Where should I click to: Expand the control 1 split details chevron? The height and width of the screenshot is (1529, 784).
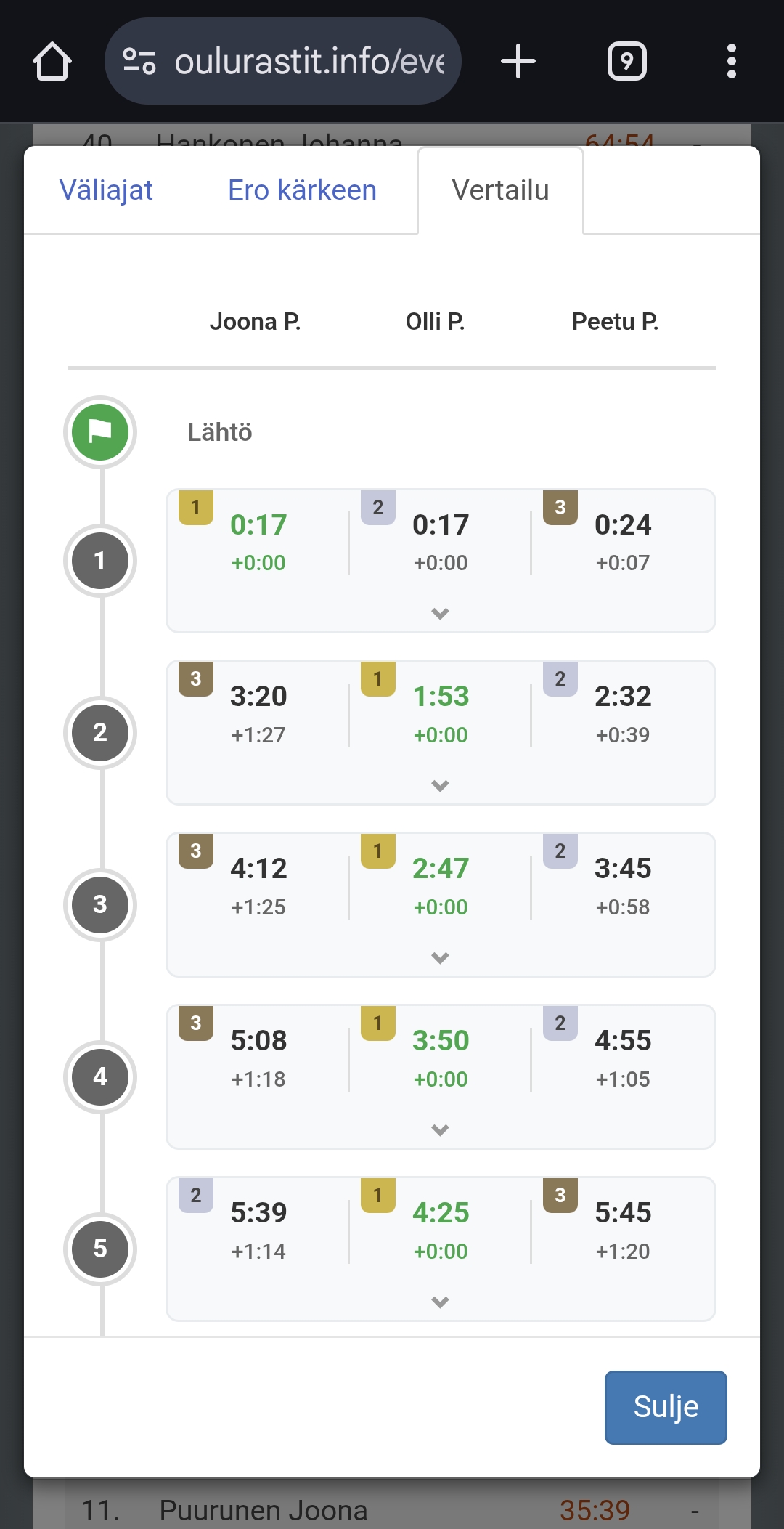click(440, 614)
